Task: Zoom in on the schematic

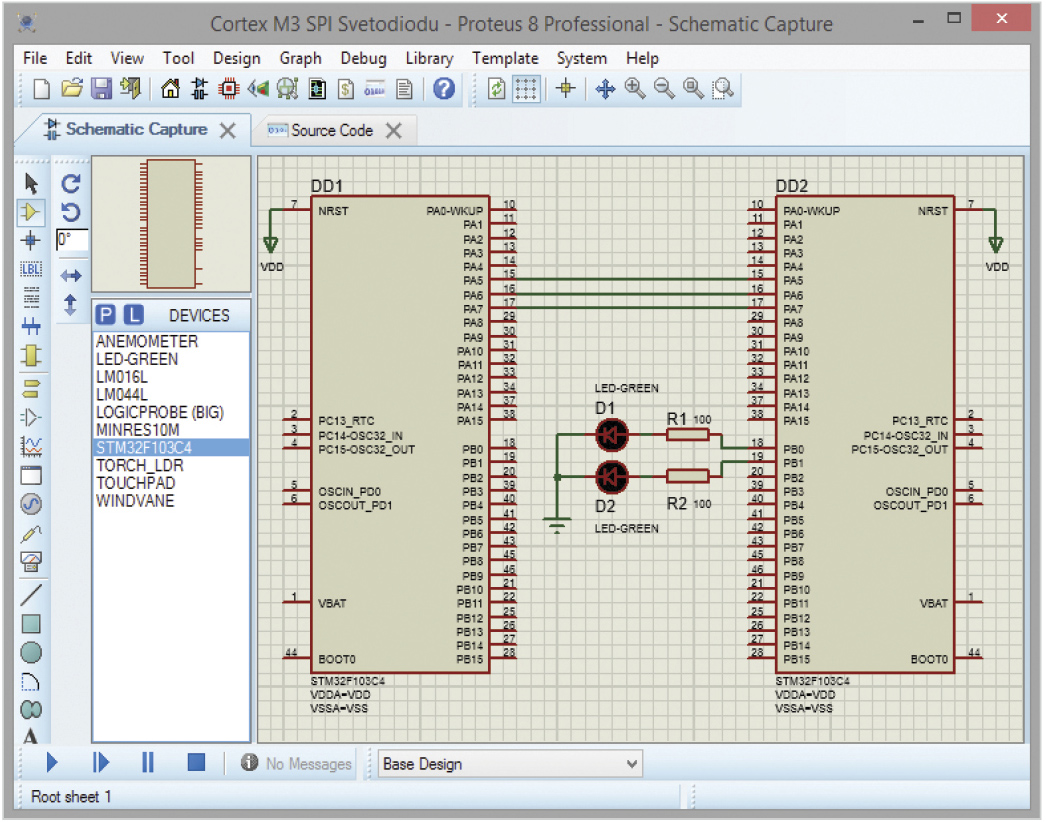Action: click(634, 88)
